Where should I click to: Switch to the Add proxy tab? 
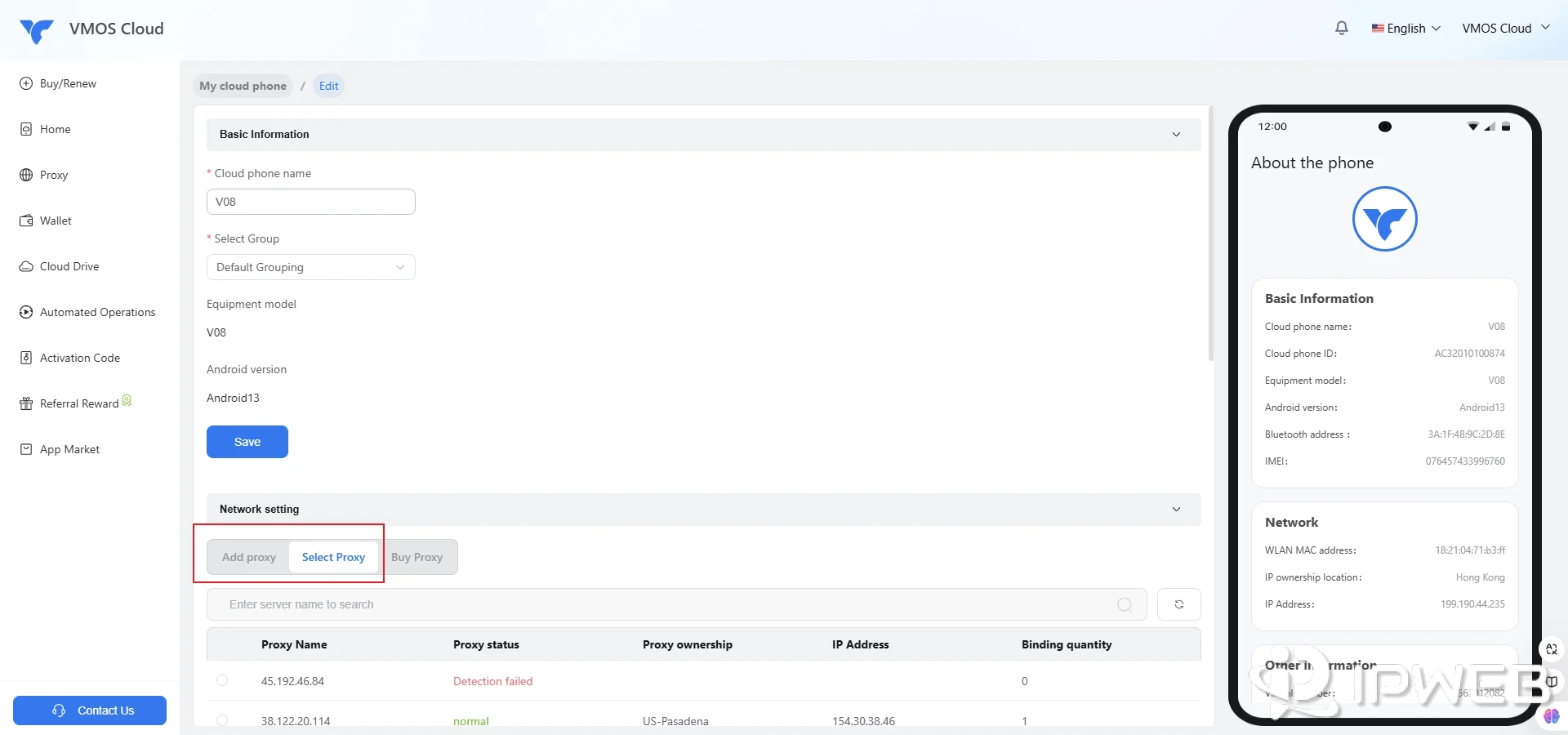pos(249,557)
